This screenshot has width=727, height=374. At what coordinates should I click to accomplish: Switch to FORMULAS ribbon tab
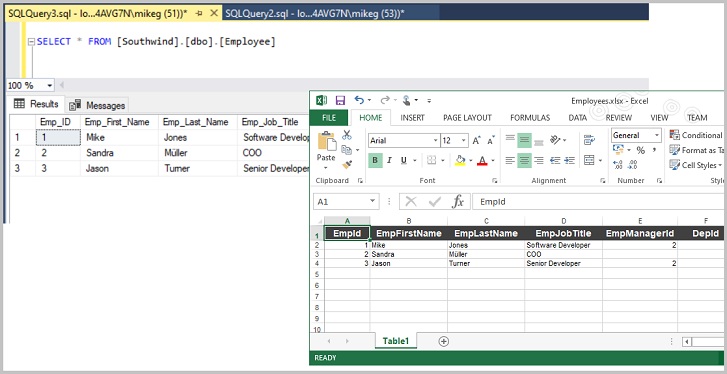(x=530, y=118)
